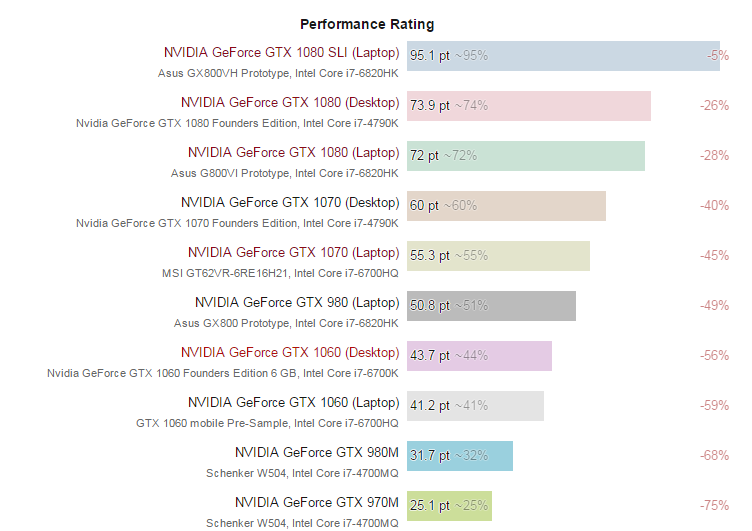Screen dimensions: 752x531
Task: Click the light blue 31.7 pt bar
Action: click(x=459, y=456)
